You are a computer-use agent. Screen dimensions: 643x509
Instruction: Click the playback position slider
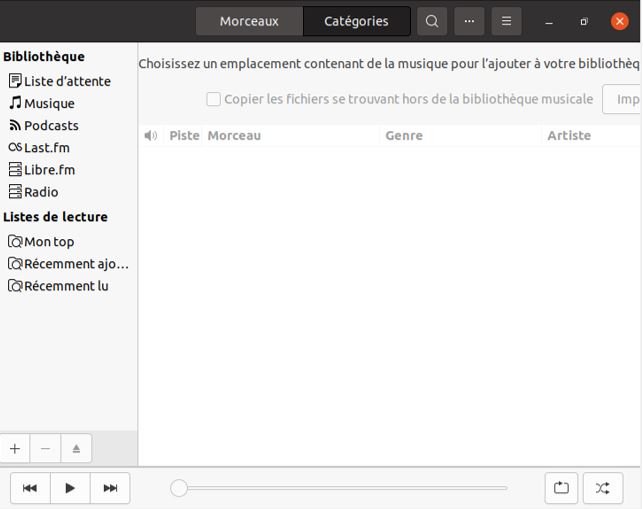point(340,488)
